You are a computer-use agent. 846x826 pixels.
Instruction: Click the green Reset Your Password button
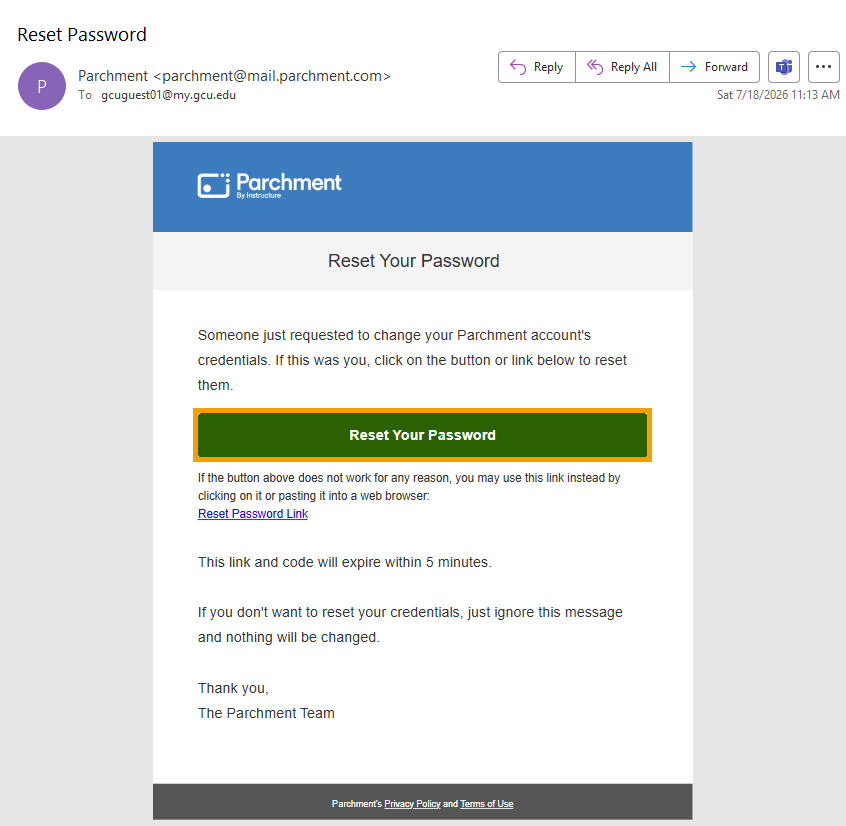tap(422, 435)
